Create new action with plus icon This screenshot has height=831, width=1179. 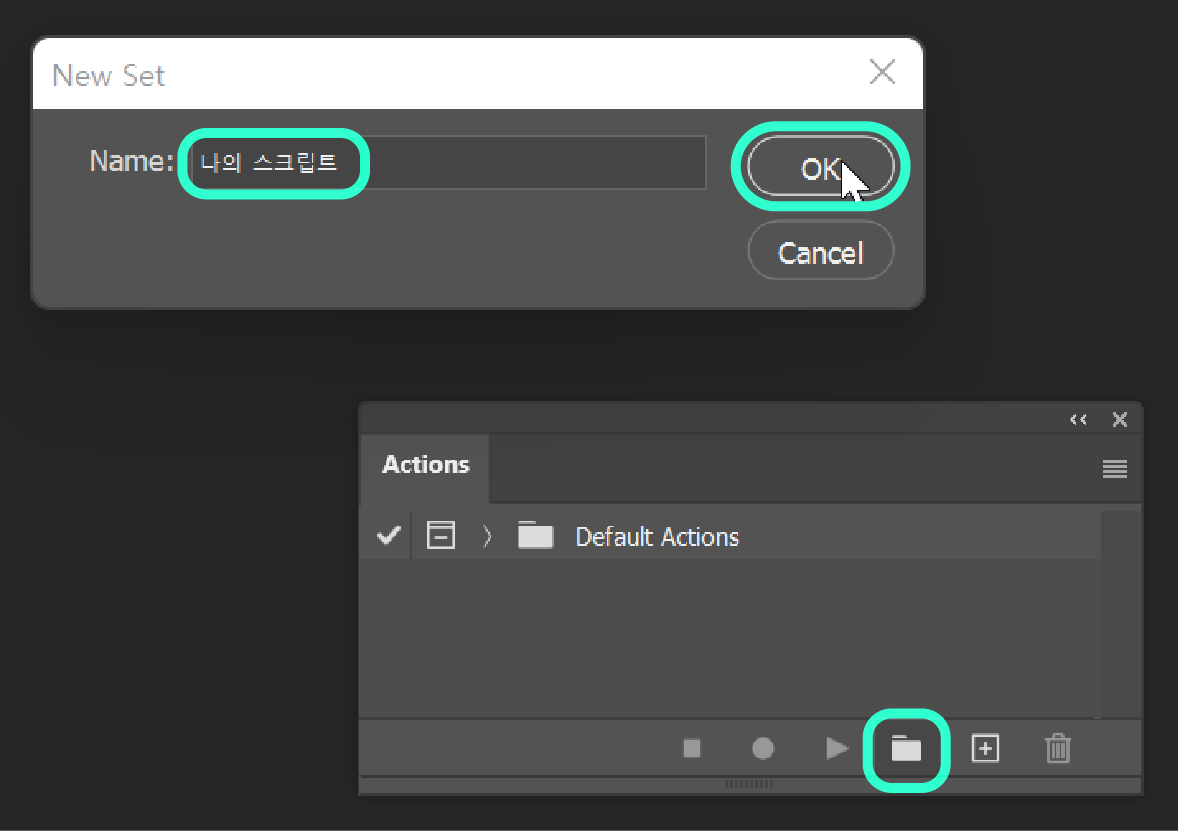[x=985, y=749]
